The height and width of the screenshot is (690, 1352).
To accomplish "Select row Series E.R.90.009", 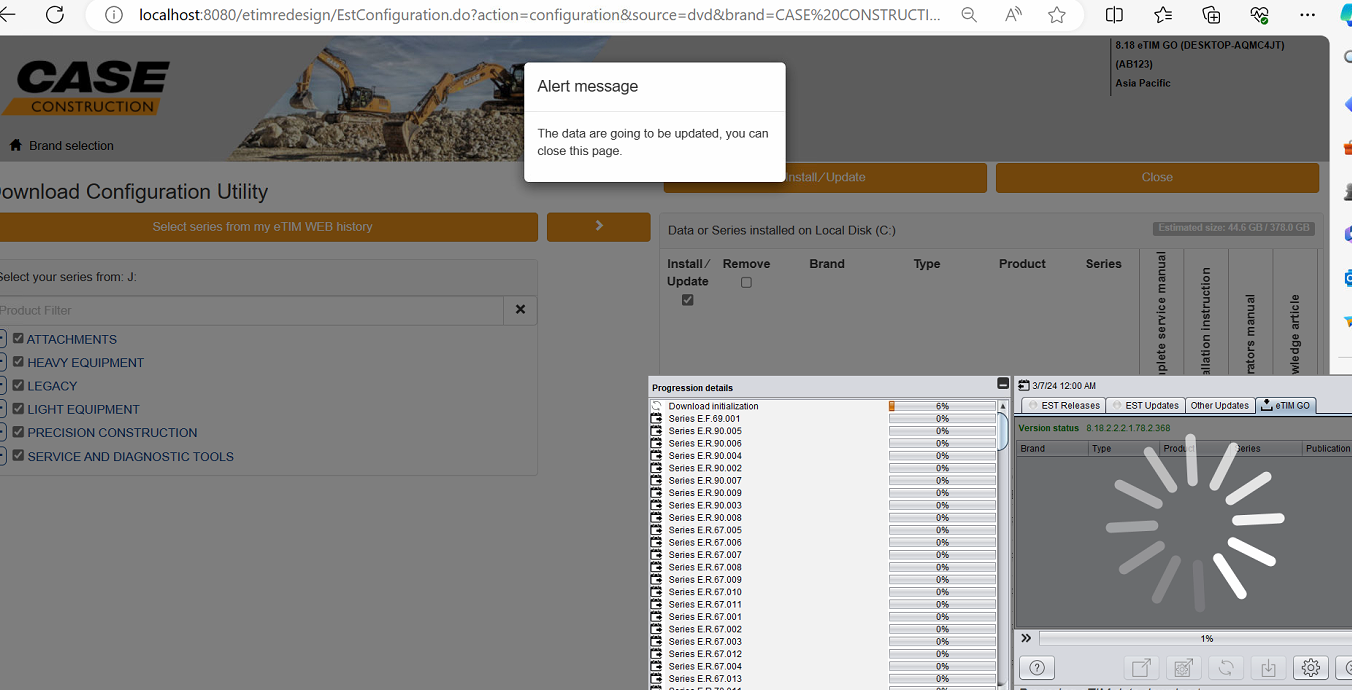I will click(823, 493).
